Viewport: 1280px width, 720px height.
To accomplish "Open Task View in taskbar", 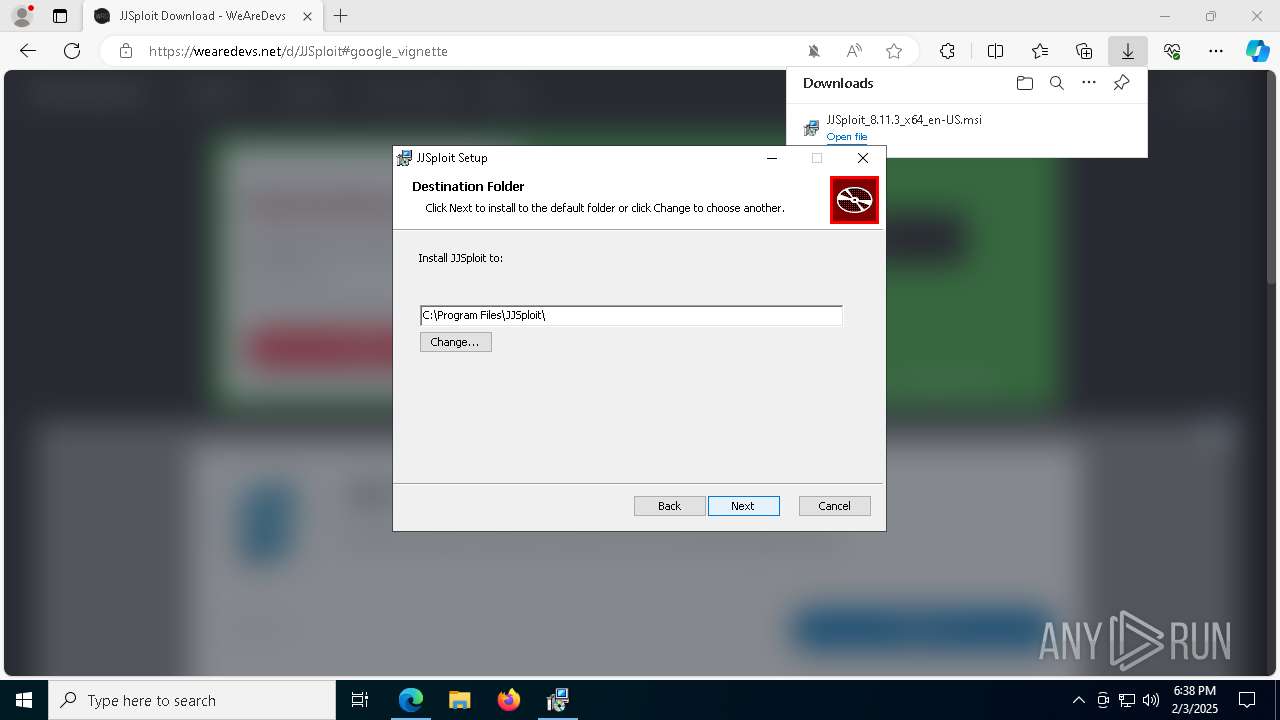I will coord(360,700).
